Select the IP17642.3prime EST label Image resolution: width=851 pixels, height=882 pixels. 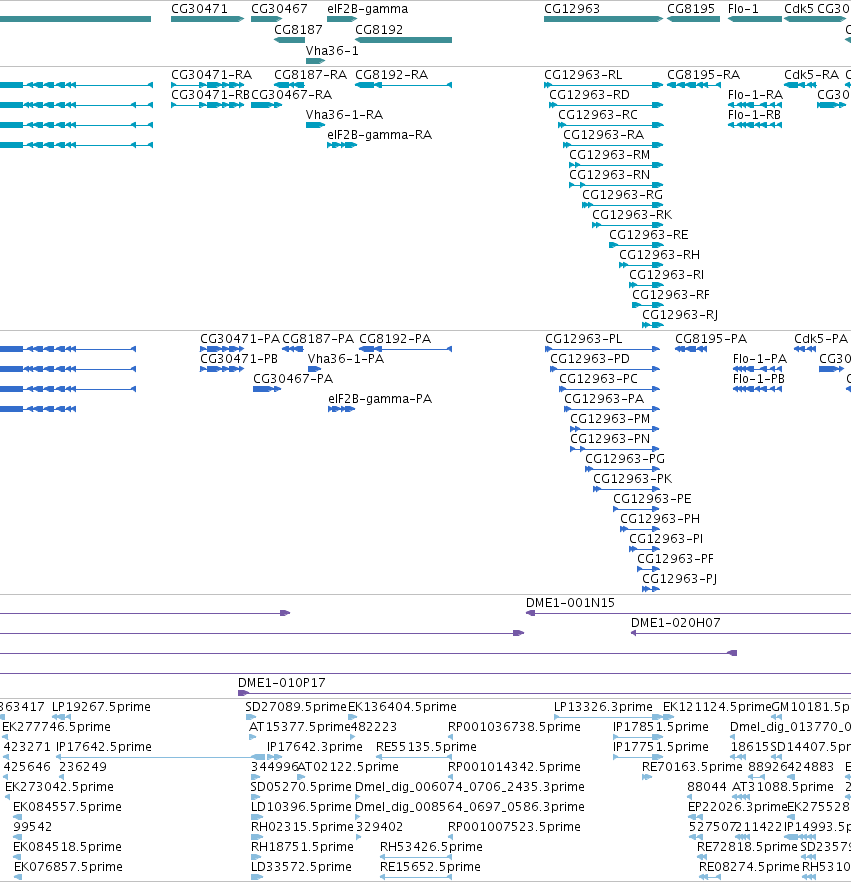coord(314,747)
